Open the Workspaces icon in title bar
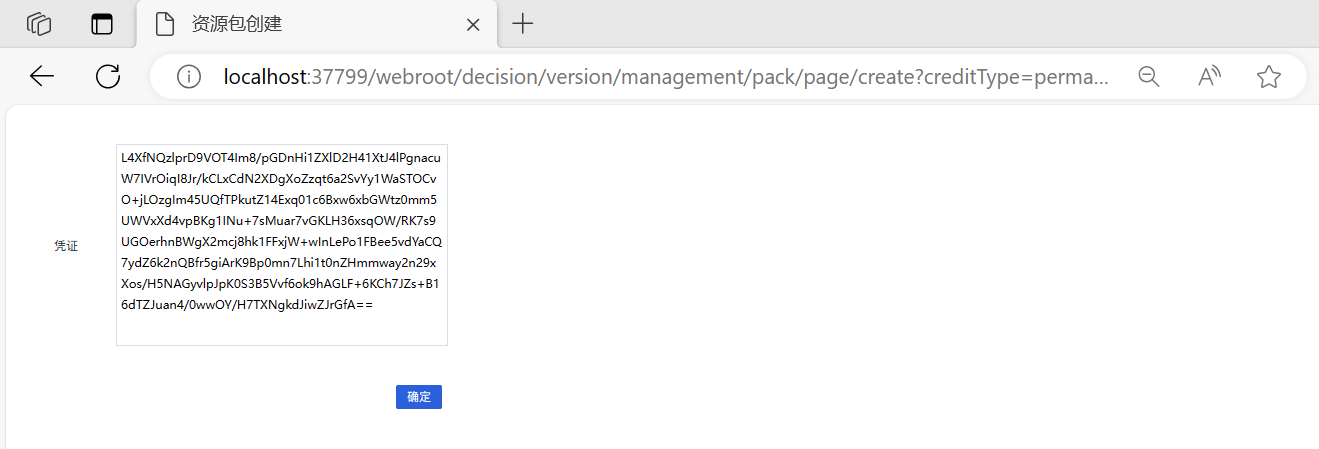Screen dimensions: 1319x449 pyautogui.click(x=39, y=24)
